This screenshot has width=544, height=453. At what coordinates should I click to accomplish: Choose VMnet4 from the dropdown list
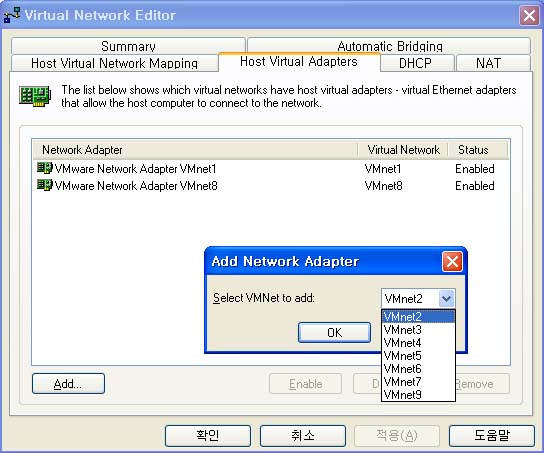pyautogui.click(x=418, y=343)
